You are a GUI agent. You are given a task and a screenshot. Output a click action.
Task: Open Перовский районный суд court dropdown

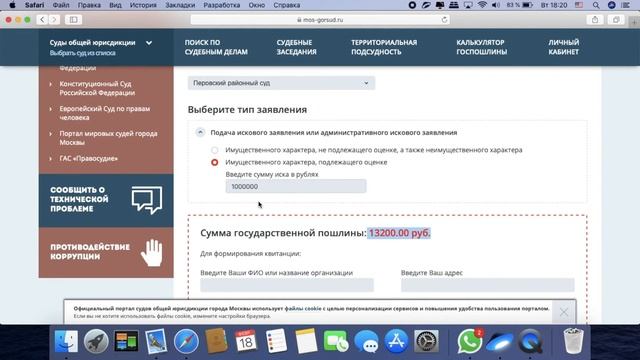click(281, 83)
